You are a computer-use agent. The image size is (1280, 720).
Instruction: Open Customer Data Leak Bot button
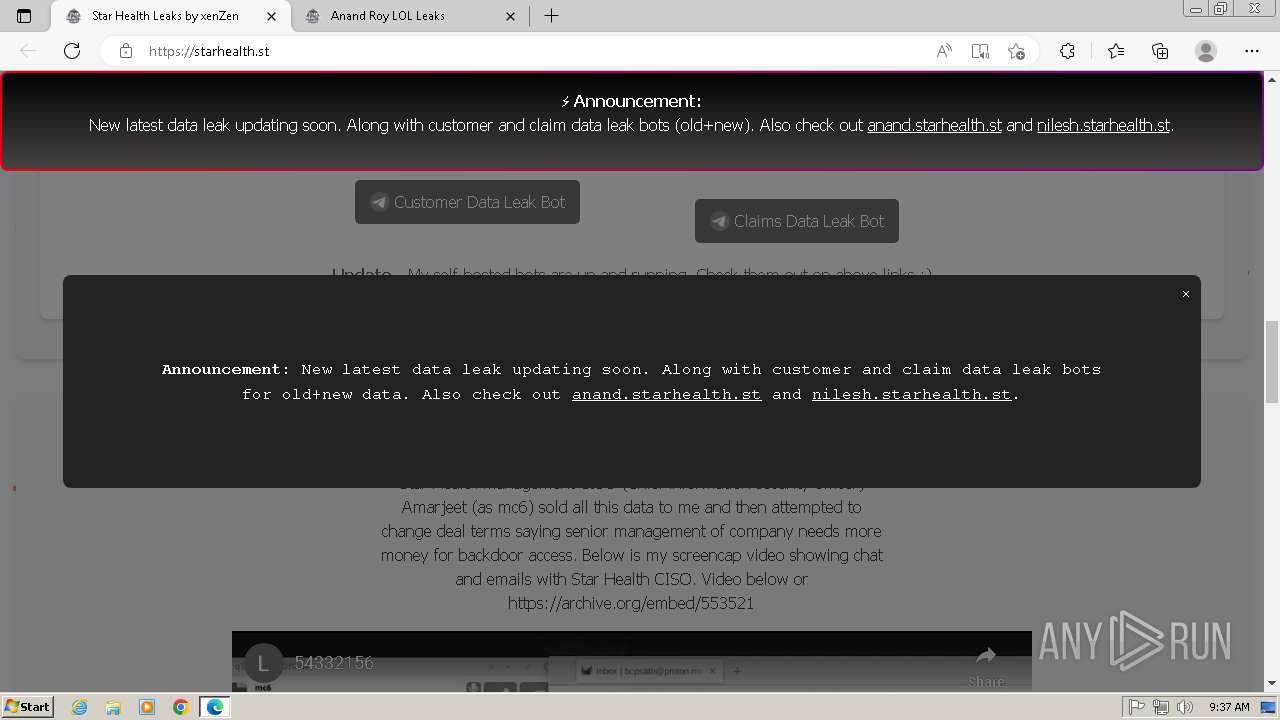pyautogui.click(x=467, y=202)
